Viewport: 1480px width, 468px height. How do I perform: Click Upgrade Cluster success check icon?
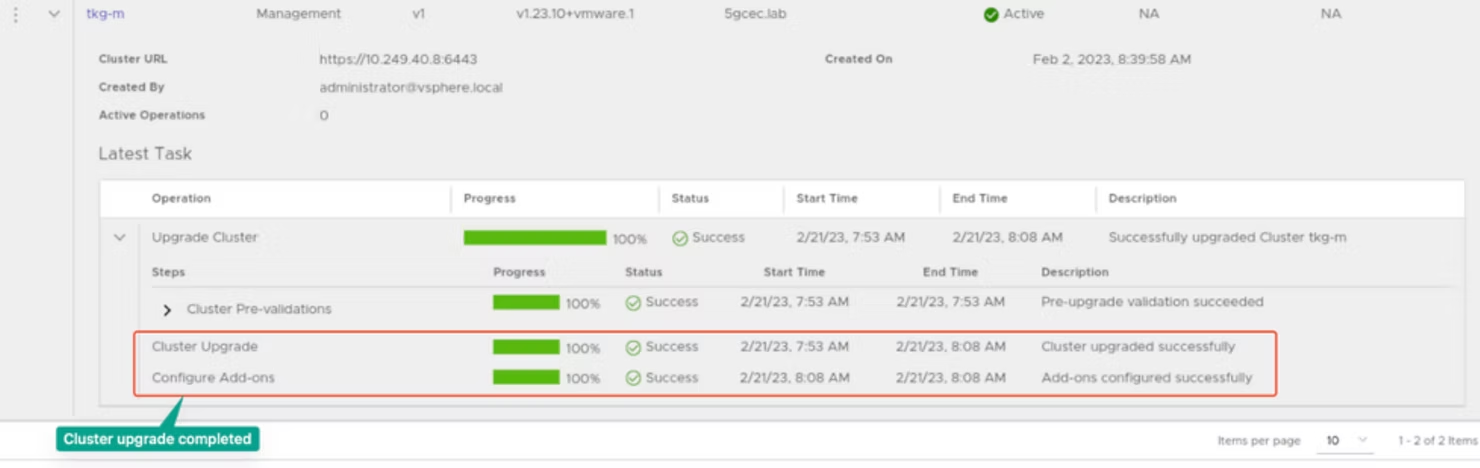click(x=680, y=239)
